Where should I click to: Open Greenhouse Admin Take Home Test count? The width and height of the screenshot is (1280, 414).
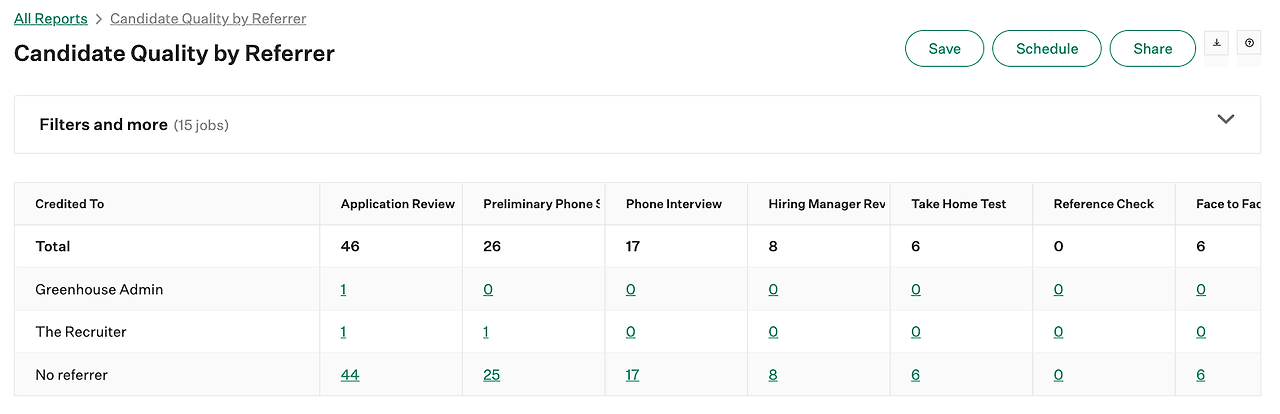coord(916,290)
